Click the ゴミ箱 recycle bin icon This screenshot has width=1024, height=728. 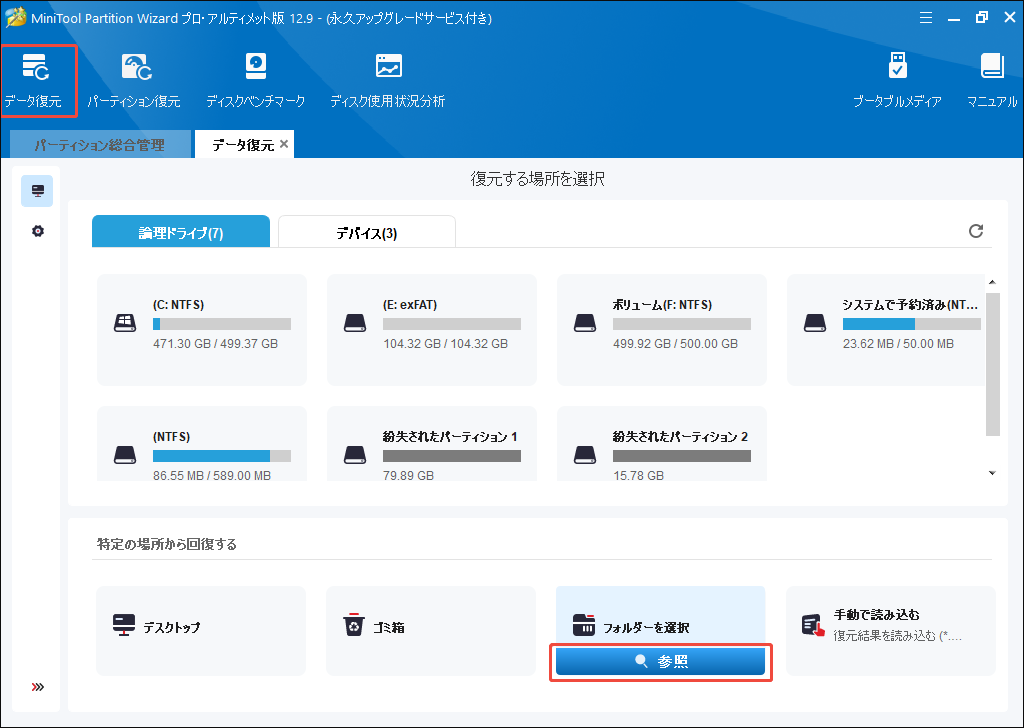[x=353, y=624]
